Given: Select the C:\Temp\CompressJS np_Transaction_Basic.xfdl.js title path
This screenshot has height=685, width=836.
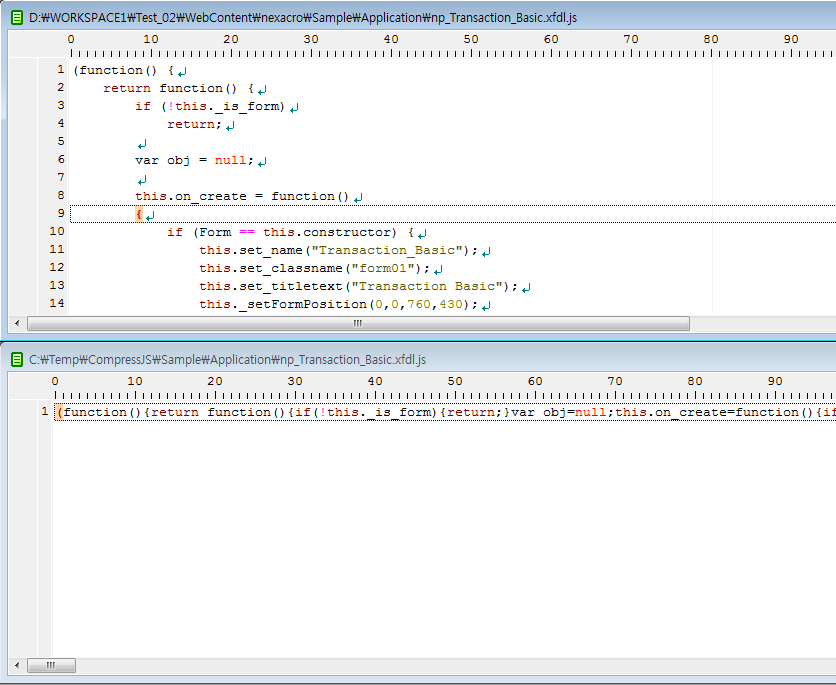Looking at the screenshot, I should coord(227,360).
